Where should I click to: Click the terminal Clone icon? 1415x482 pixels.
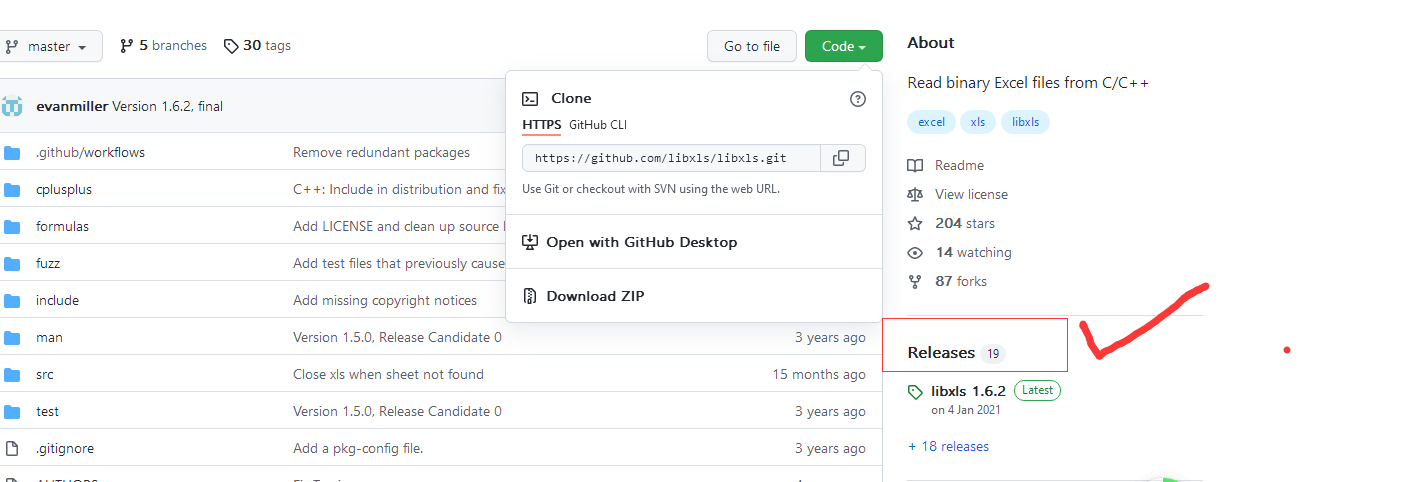tap(531, 99)
